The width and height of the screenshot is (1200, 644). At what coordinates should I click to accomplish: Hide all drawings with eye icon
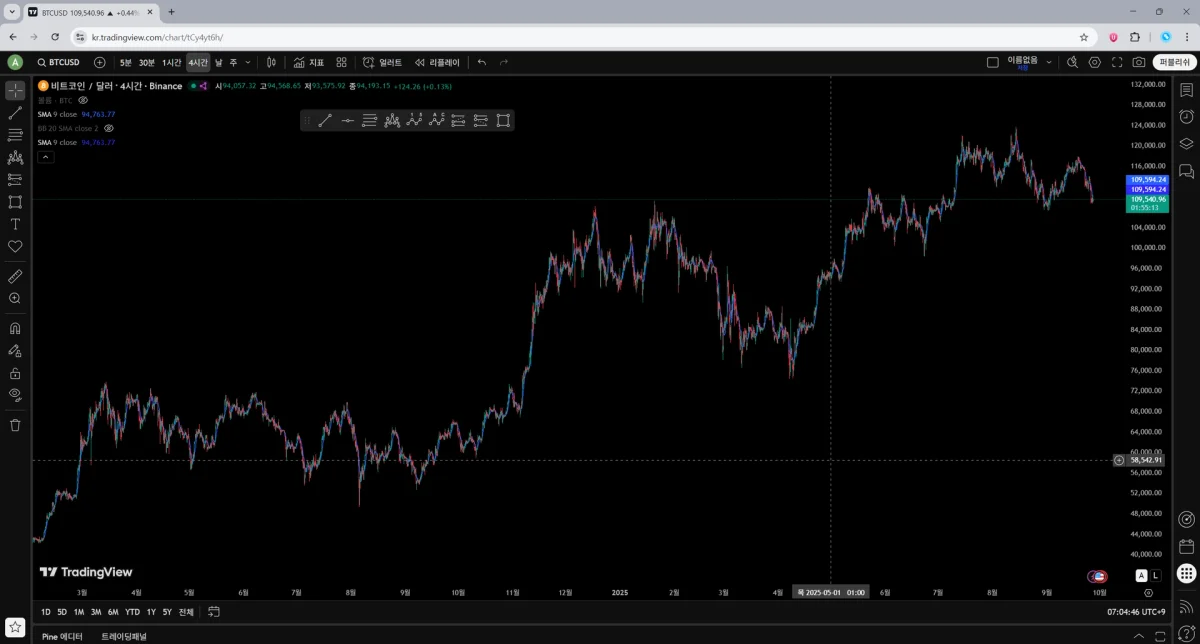15,395
